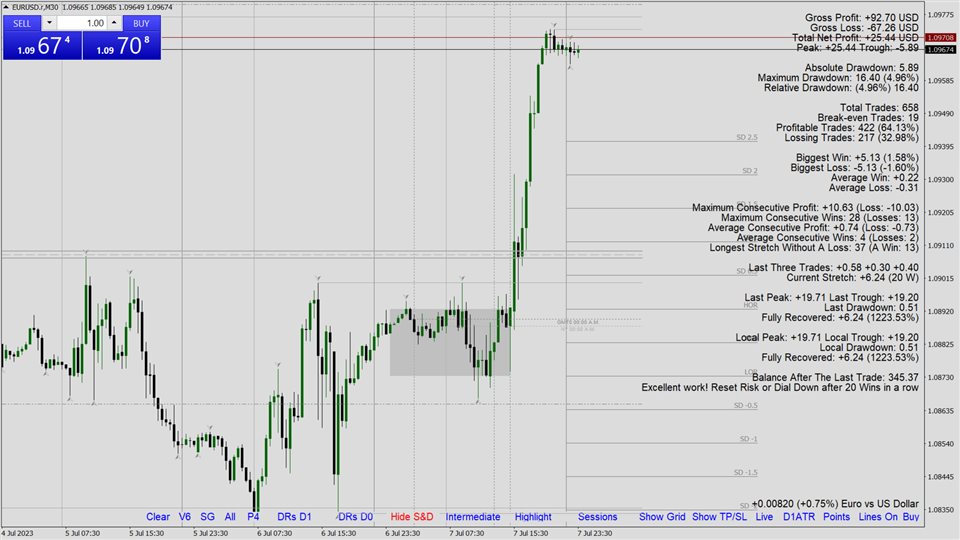Image resolution: width=960 pixels, height=540 pixels.
Task: Toggle the red Hide S&D label
Action: (x=412, y=517)
